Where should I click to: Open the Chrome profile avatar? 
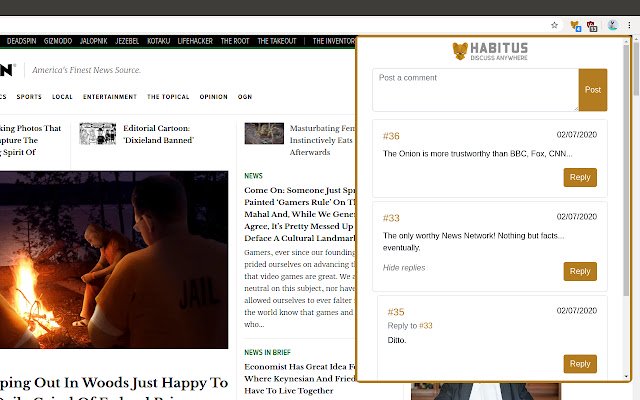612,25
